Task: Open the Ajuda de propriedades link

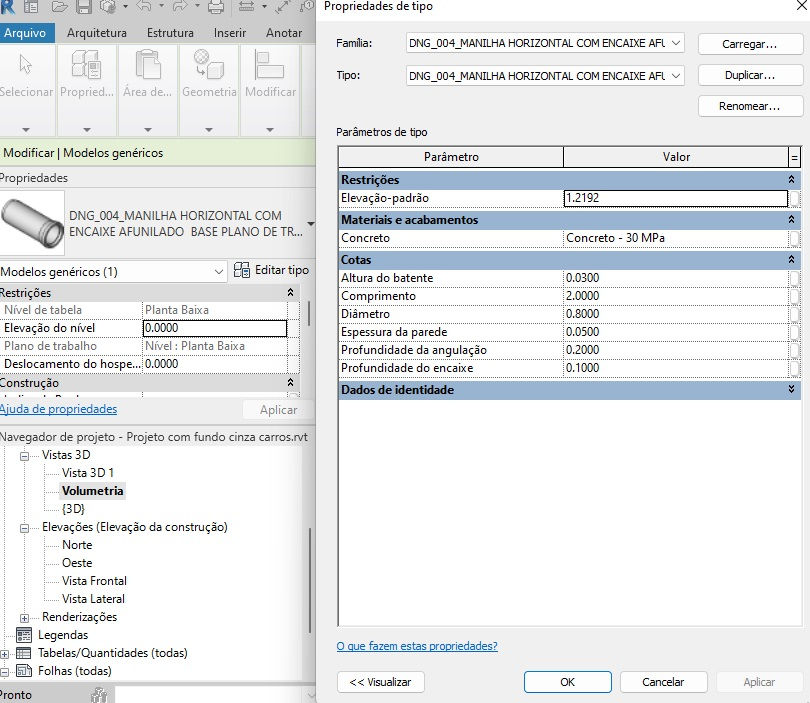Action: (x=58, y=409)
